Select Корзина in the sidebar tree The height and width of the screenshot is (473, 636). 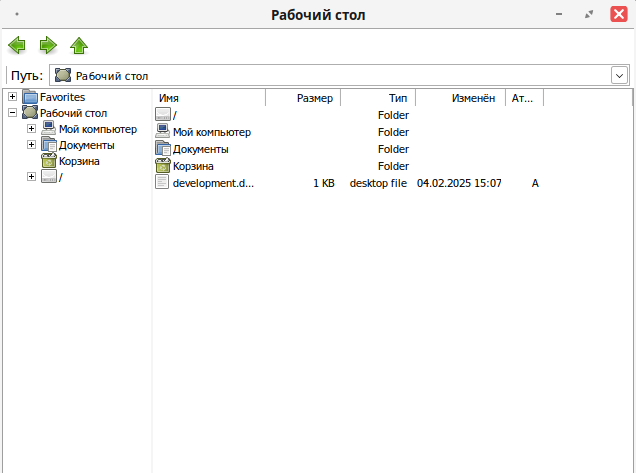(79, 161)
